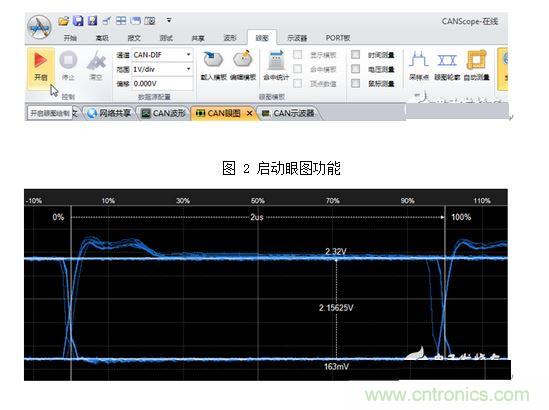Switch to the CAN波形 document tab

pos(164,113)
